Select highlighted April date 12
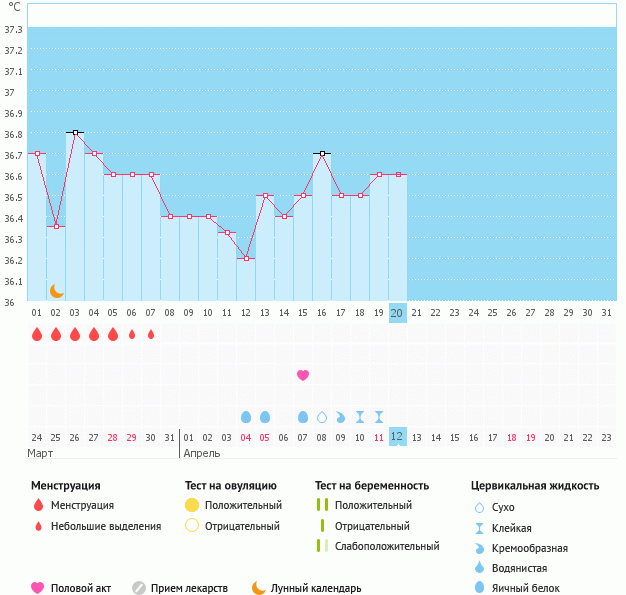This screenshot has width=626, height=595. coord(397,437)
